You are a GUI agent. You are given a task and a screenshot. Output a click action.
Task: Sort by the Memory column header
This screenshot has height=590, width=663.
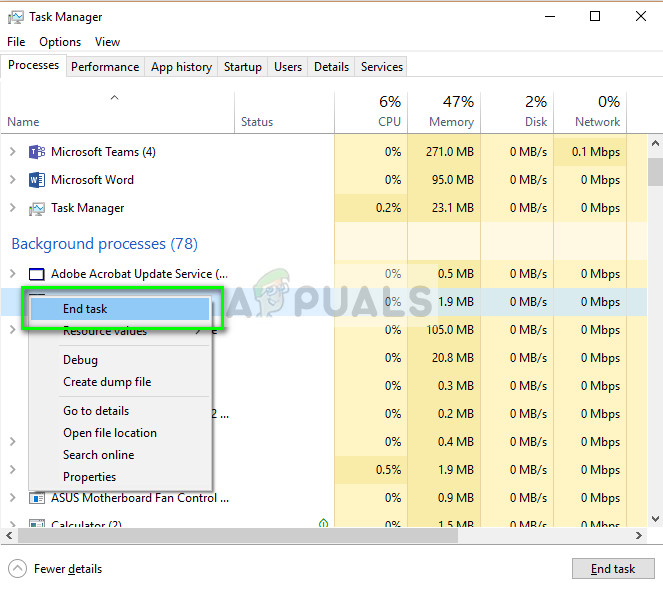click(x=444, y=113)
